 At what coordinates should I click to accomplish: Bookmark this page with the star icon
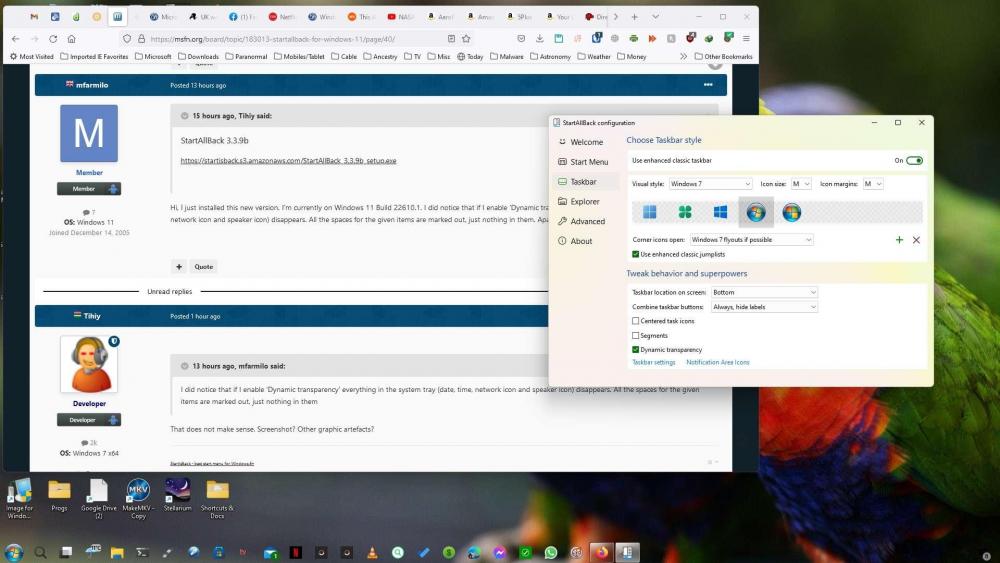pyautogui.click(x=466, y=39)
